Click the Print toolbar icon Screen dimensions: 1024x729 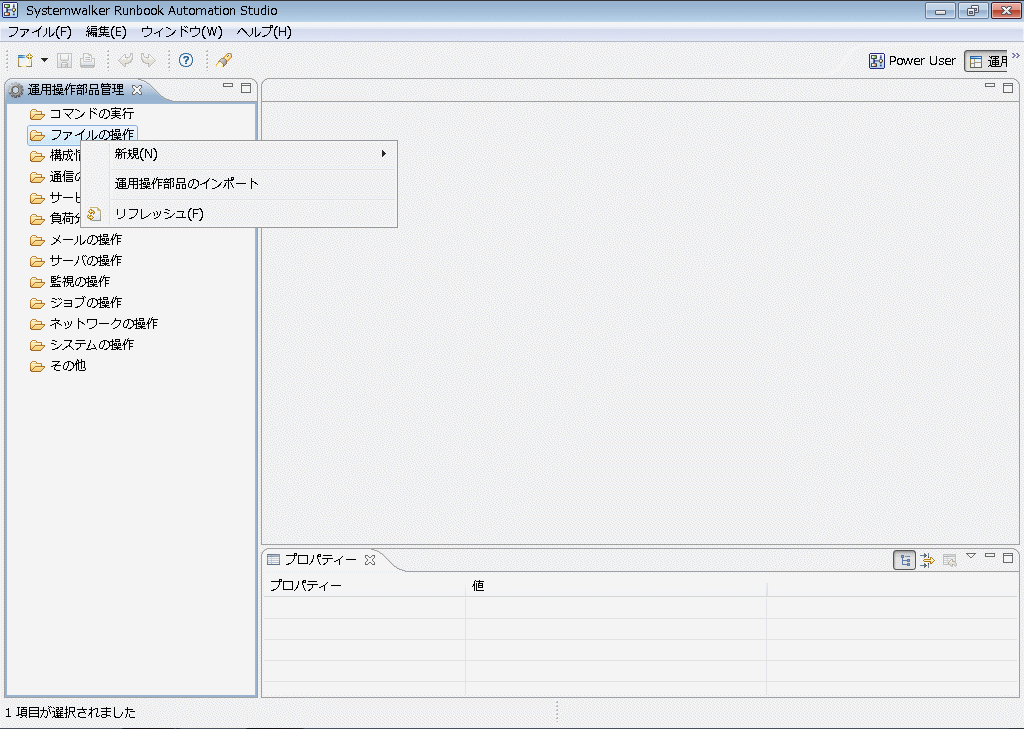[88, 60]
